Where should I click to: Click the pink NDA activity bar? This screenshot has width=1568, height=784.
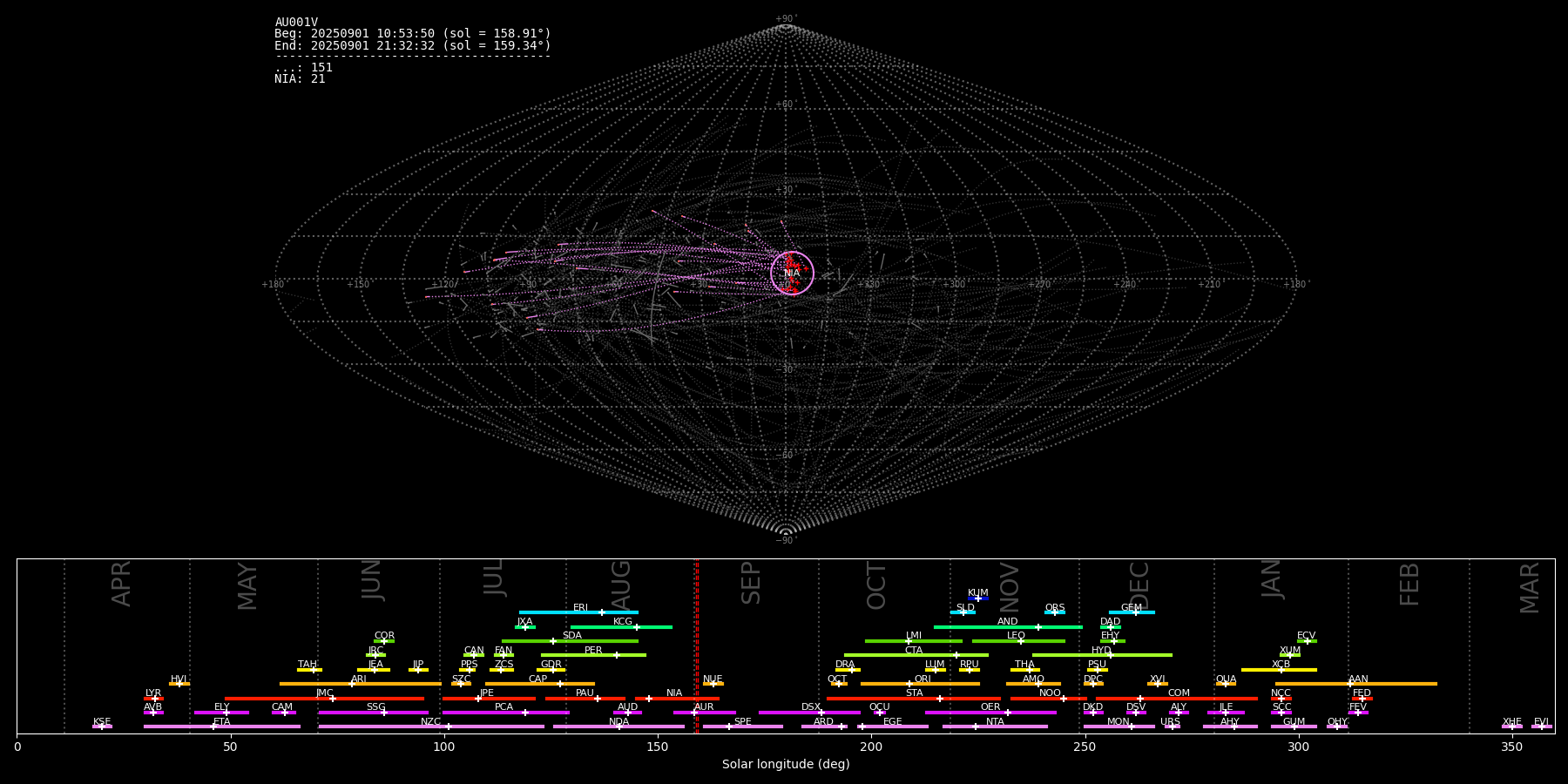click(x=619, y=727)
